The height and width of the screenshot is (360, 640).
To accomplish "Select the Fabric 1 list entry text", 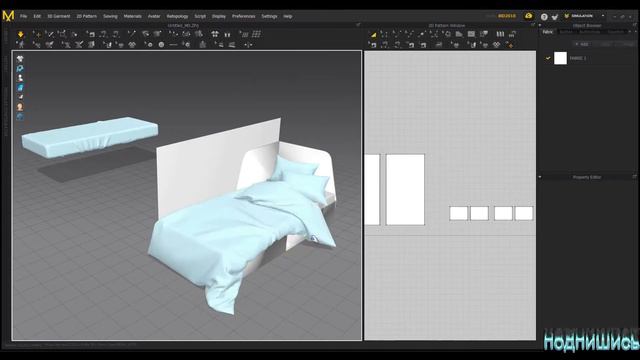I will click(x=578, y=58).
